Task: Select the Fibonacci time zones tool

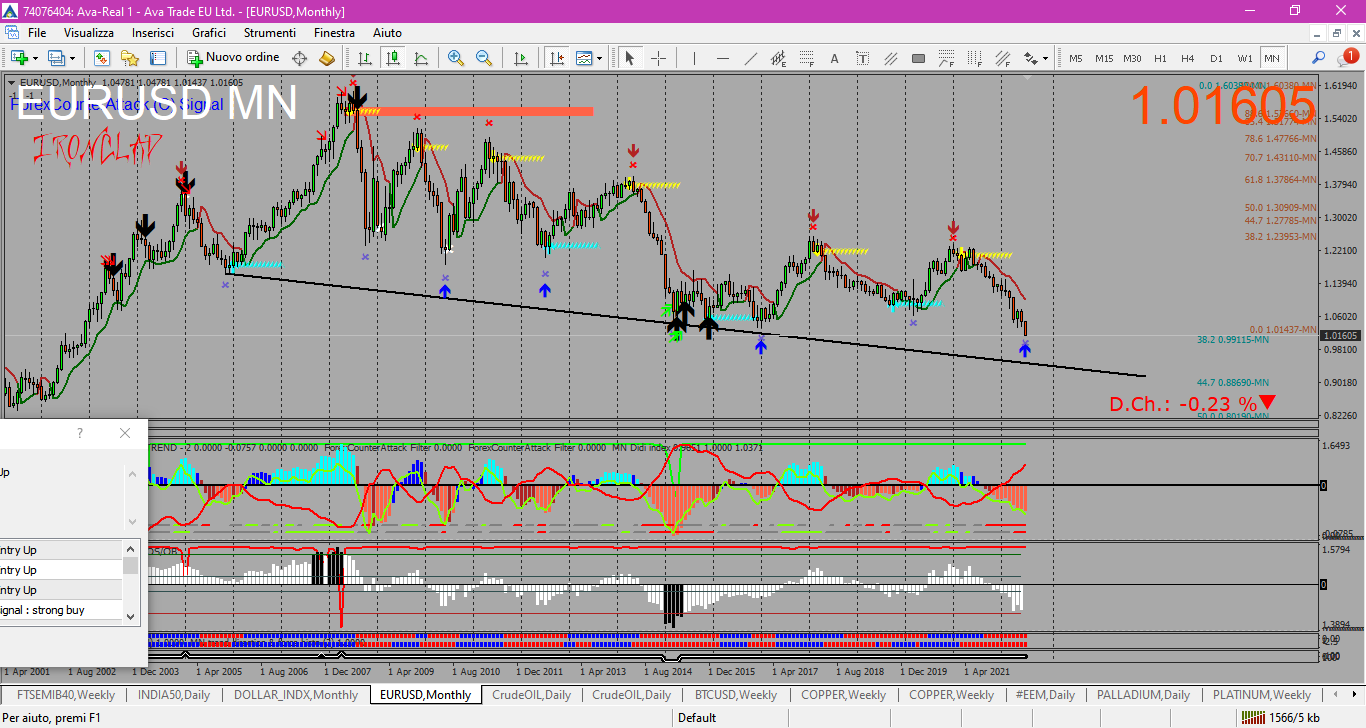Action: tap(974, 58)
